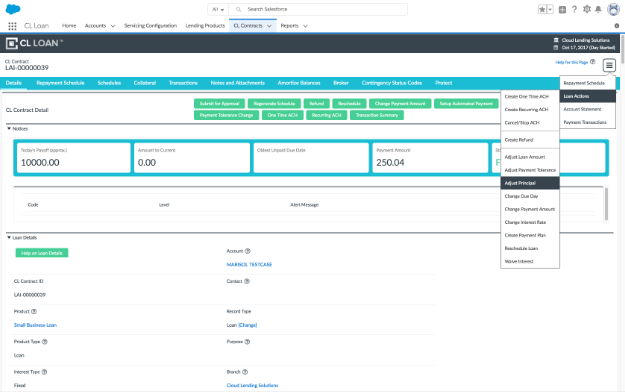
Task: Expand the CL Contracts nav chevron
Action: (269, 26)
